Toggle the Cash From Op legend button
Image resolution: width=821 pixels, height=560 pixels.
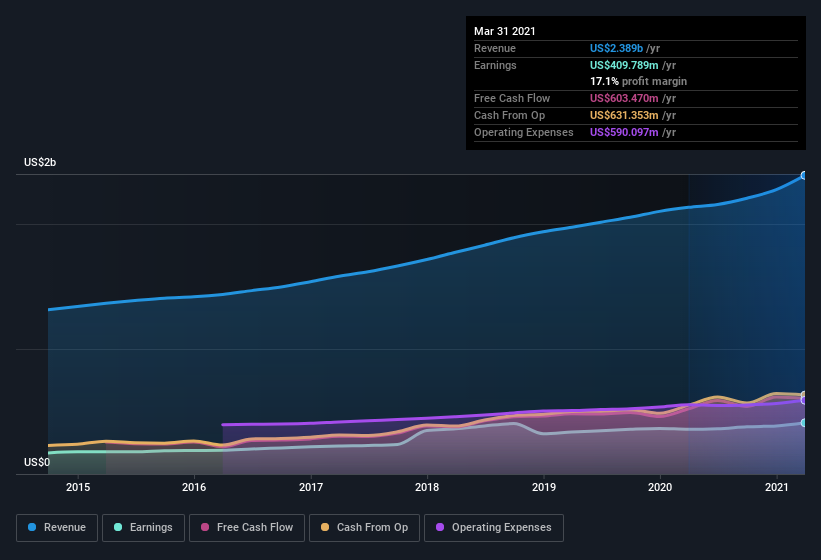pyautogui.click(x=364, y=528)
